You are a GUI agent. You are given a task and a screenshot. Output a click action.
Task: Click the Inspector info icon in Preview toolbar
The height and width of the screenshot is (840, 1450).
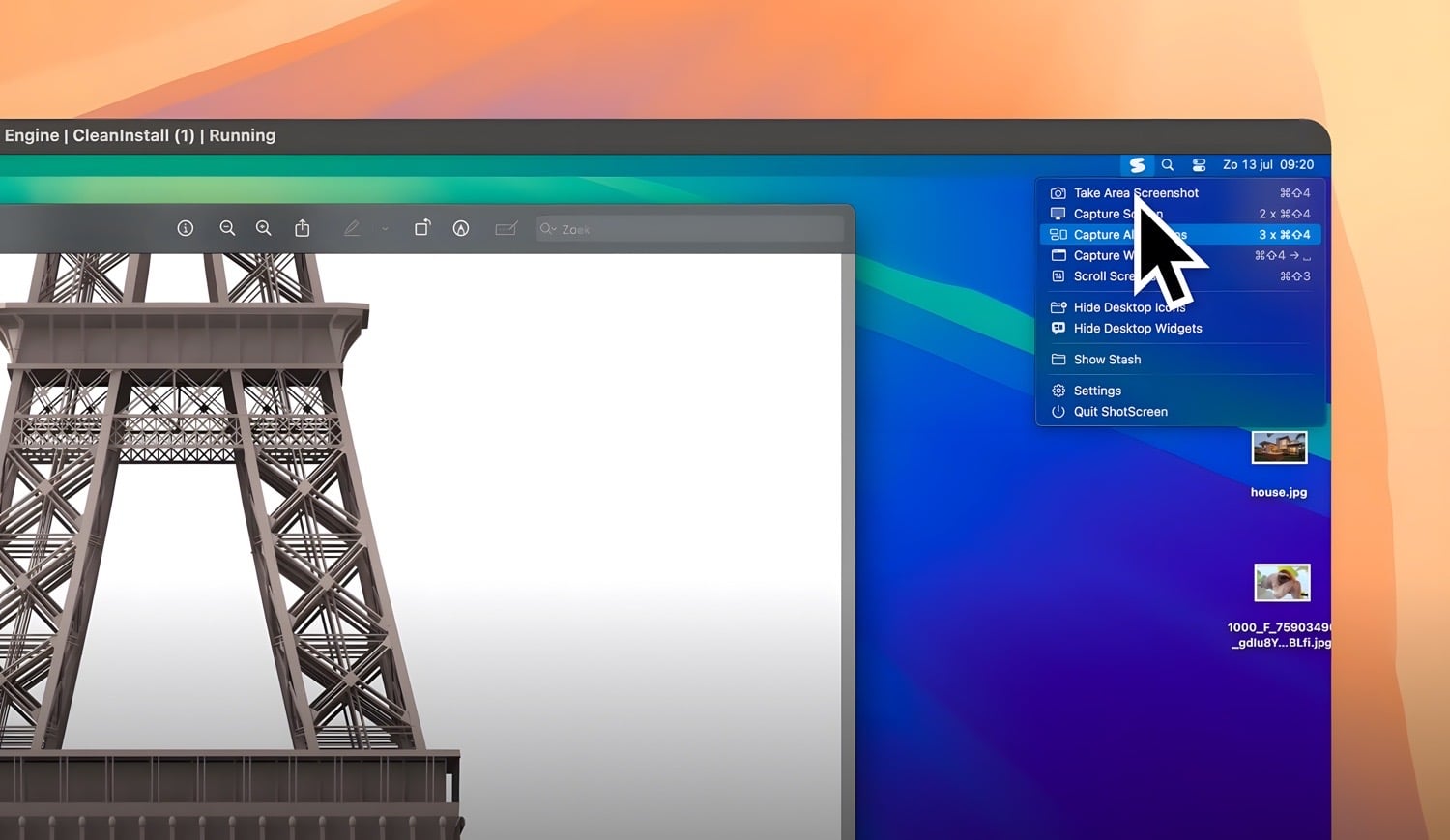point(186,228)
